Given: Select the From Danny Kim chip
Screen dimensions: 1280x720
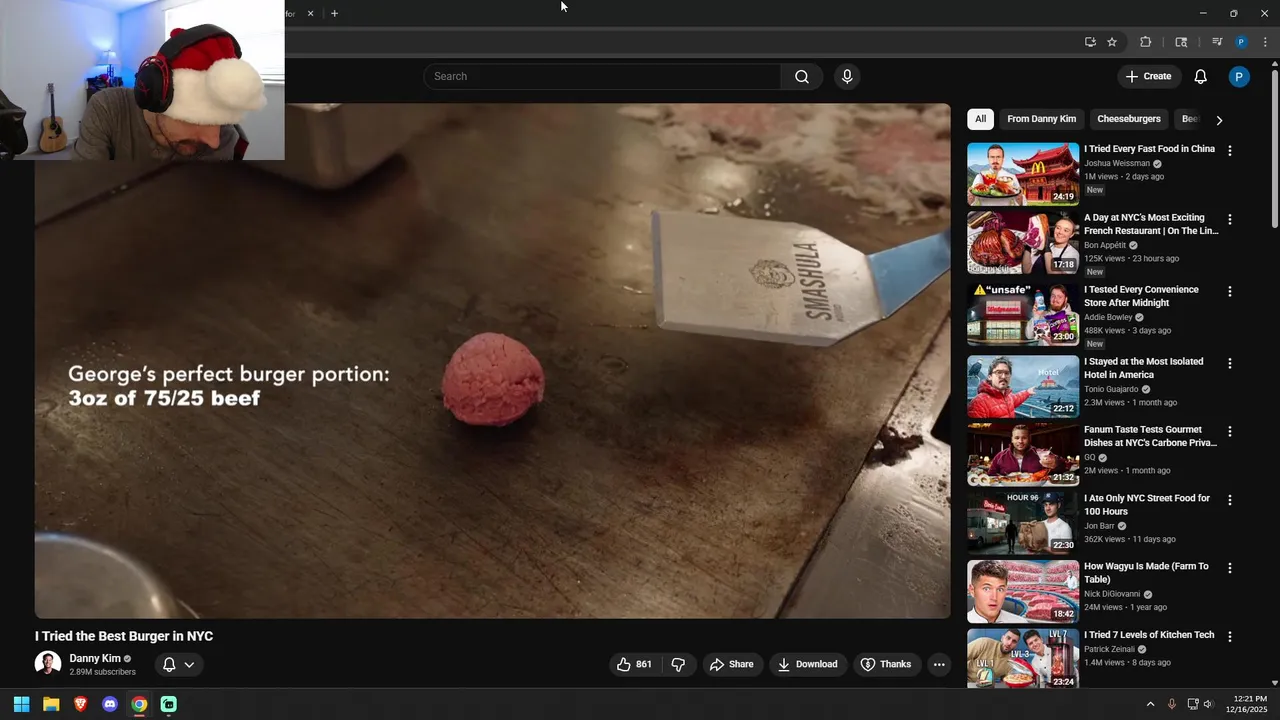Looking at the screenshot, I should point(1041,119).
